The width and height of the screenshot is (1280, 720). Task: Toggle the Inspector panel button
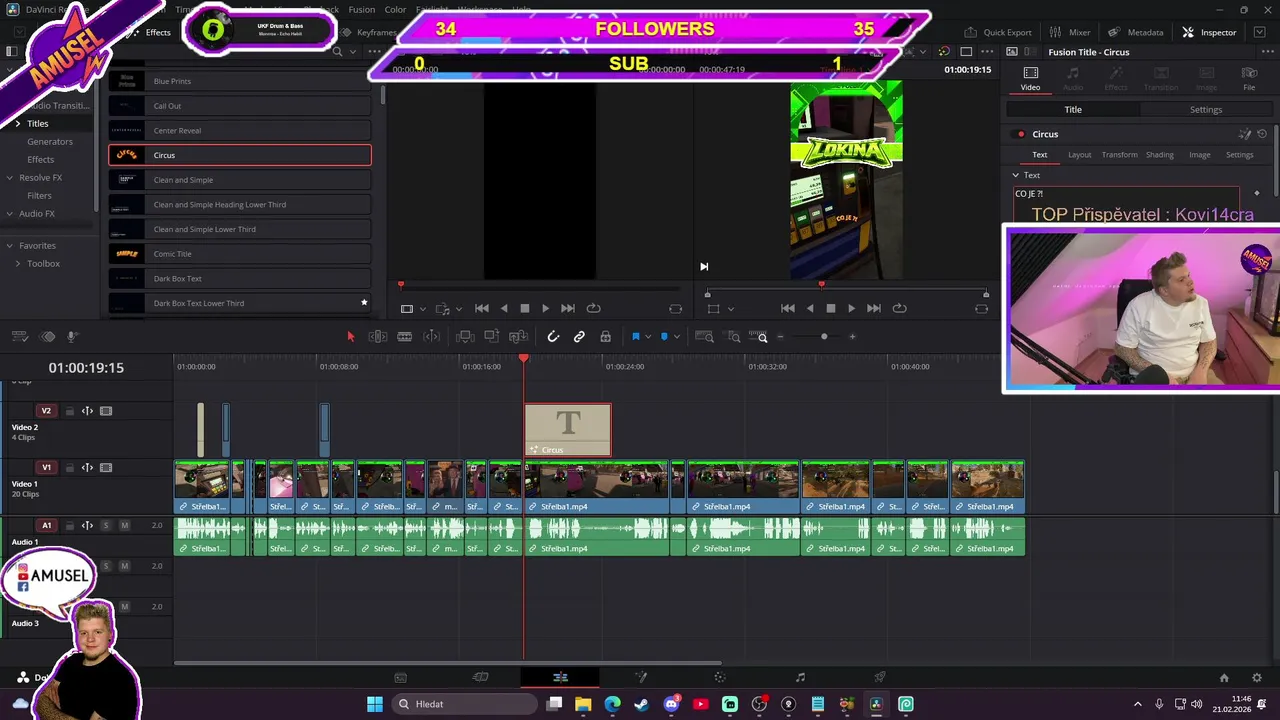[1209, 32]
